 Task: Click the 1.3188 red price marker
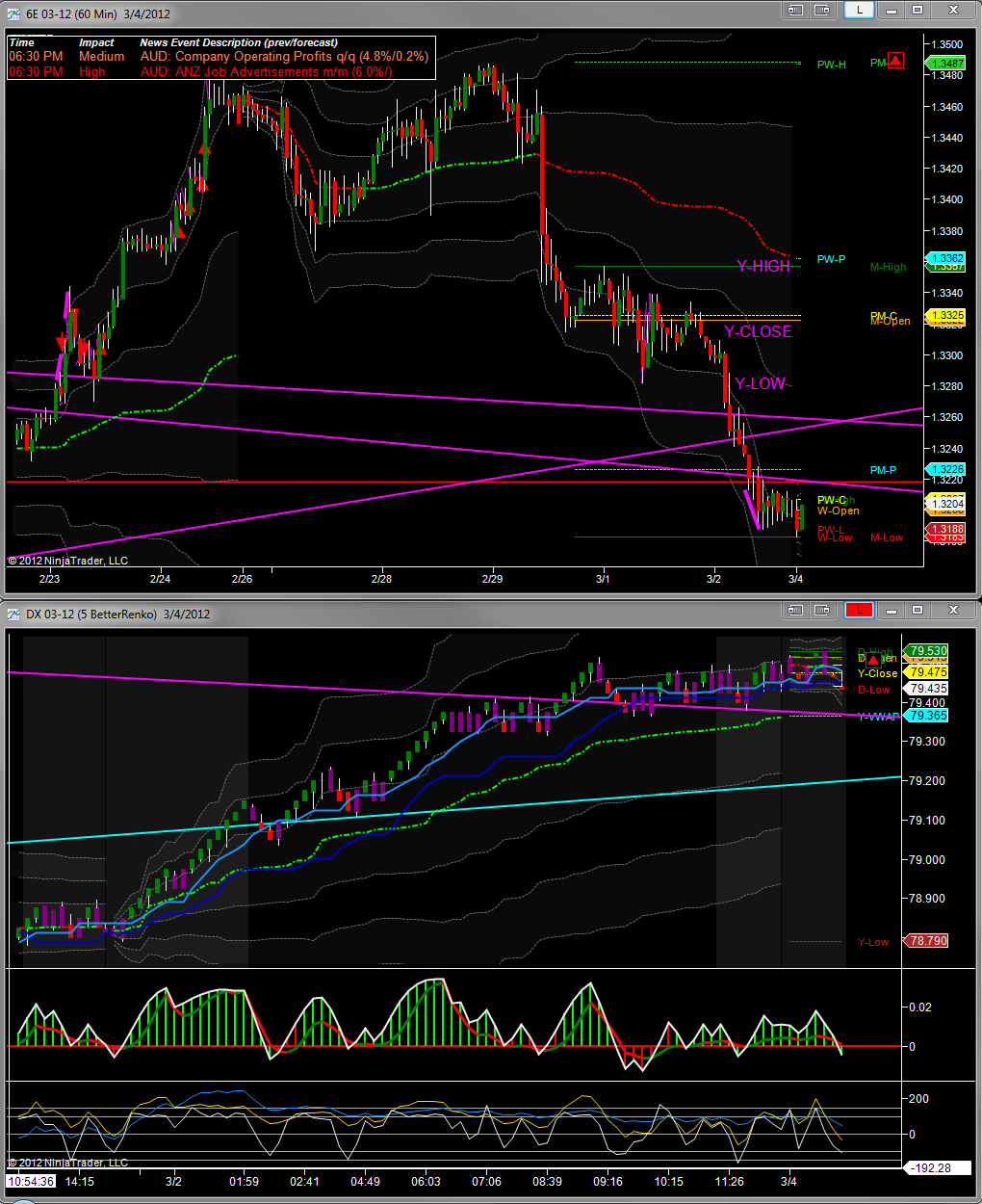[946, 530]
